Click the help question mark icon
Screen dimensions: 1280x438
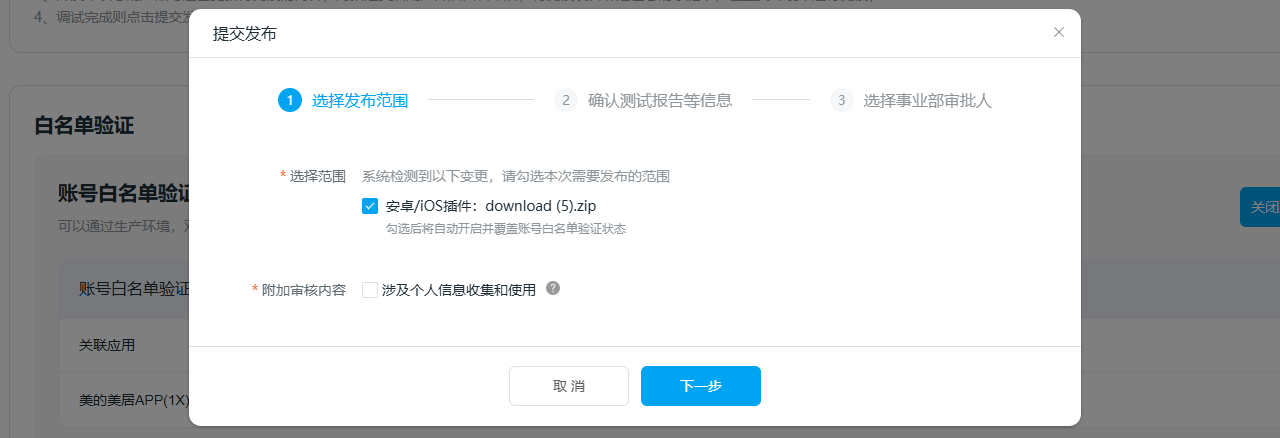coord(553,289)
